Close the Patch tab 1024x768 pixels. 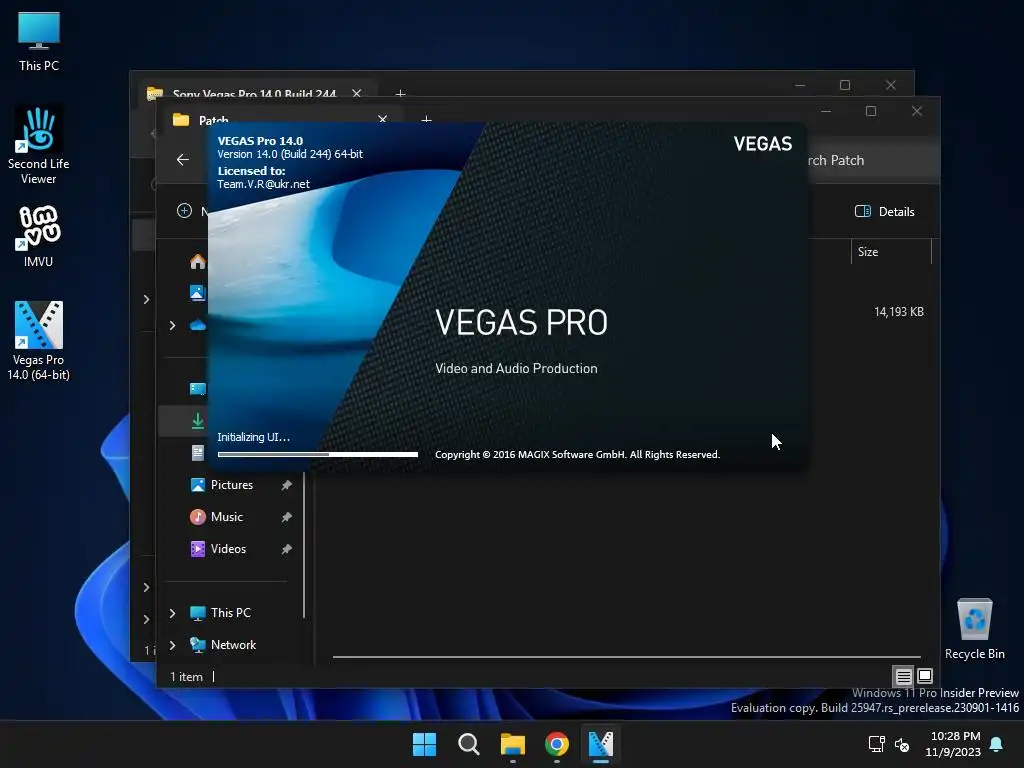pyautogui.click(x=383, y=120)
